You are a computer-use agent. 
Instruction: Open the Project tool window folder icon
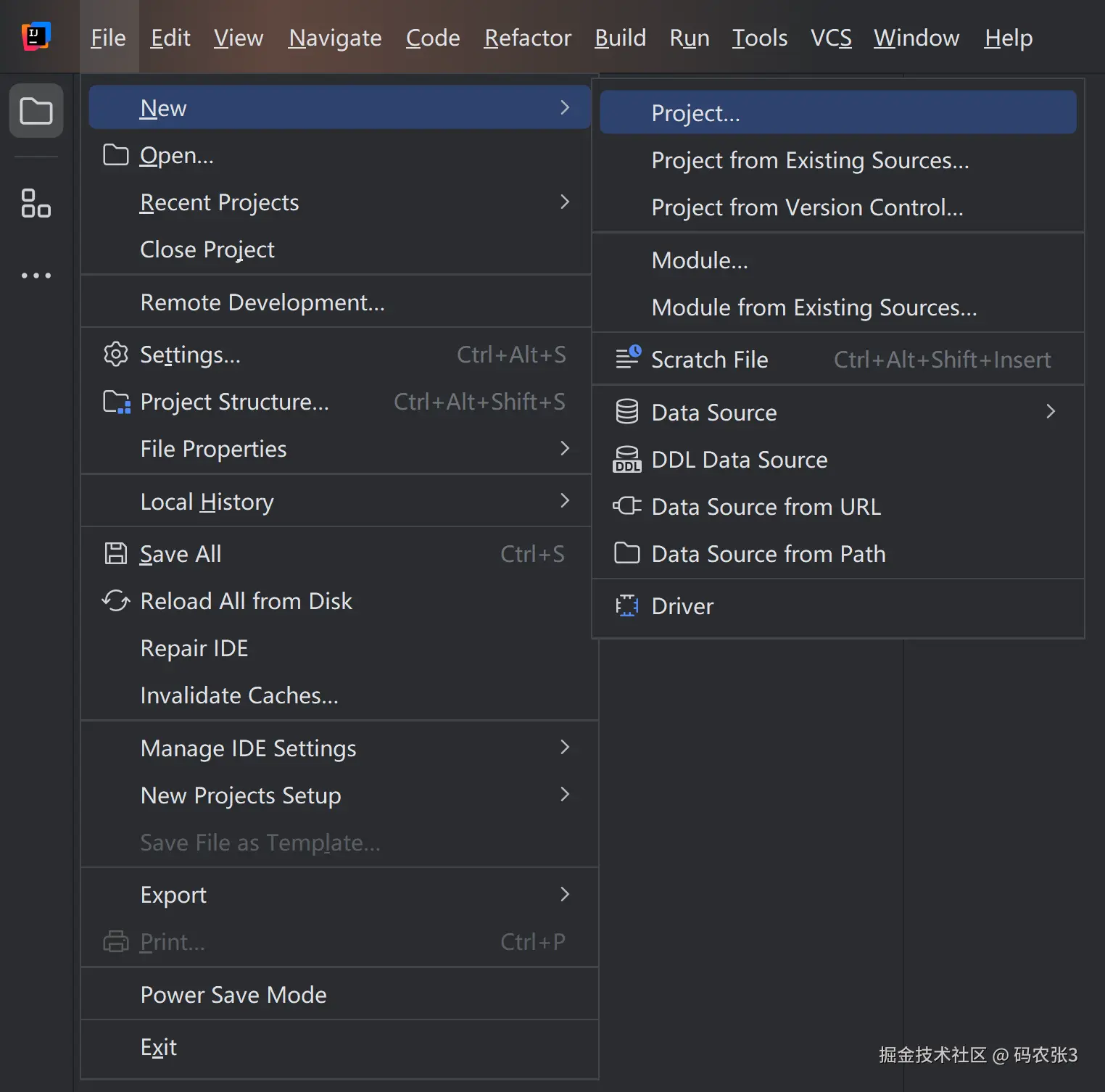pyautogui.click(x=36, y=112)
